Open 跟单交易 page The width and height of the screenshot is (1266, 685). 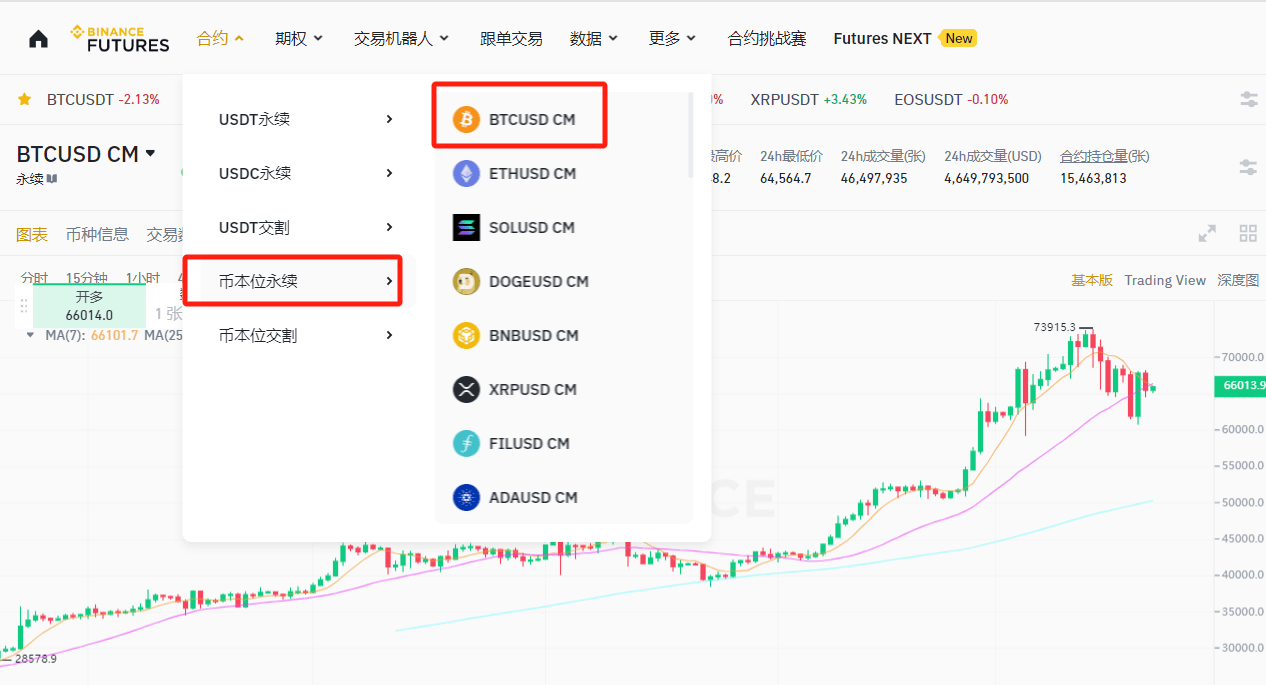[x=511, y=38]
